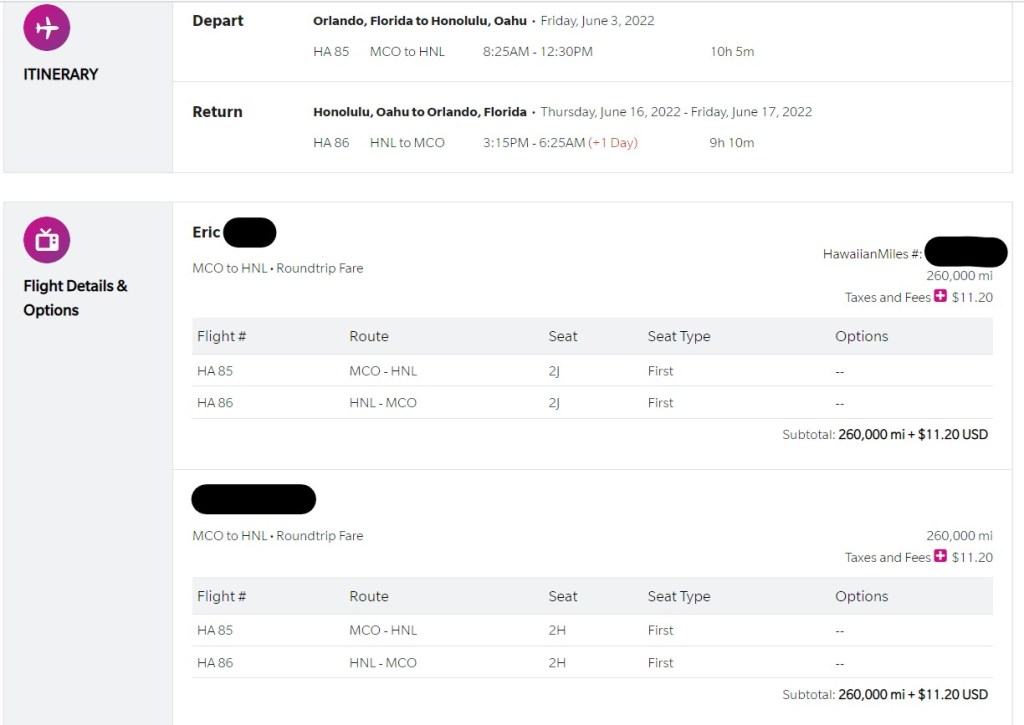1024x725 pixels.
Task: Click seat 2J on Eric's HA 85 row
Action: [x=554, y=371]
